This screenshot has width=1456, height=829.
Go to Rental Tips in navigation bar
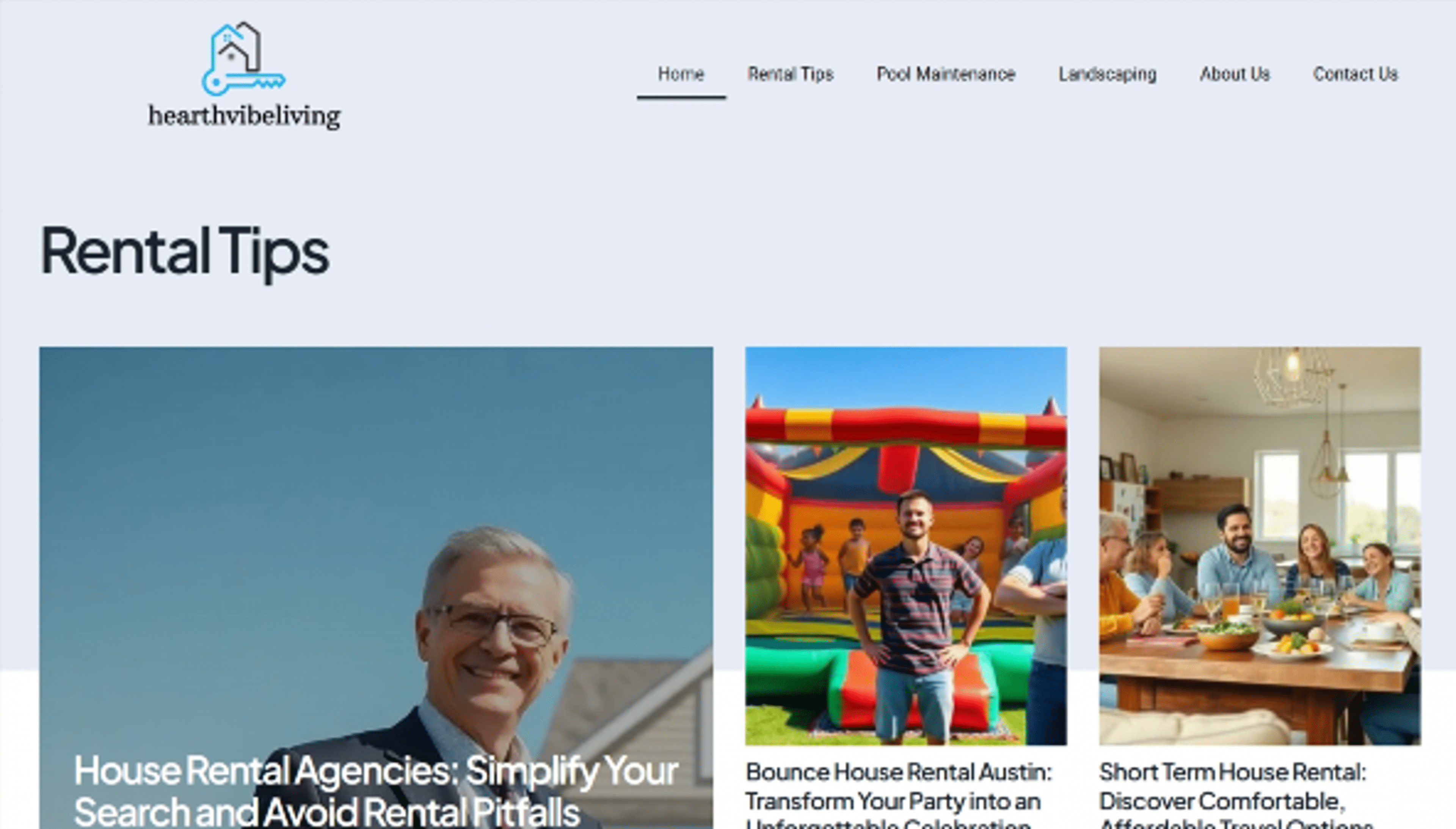click(x=790, y=74)
